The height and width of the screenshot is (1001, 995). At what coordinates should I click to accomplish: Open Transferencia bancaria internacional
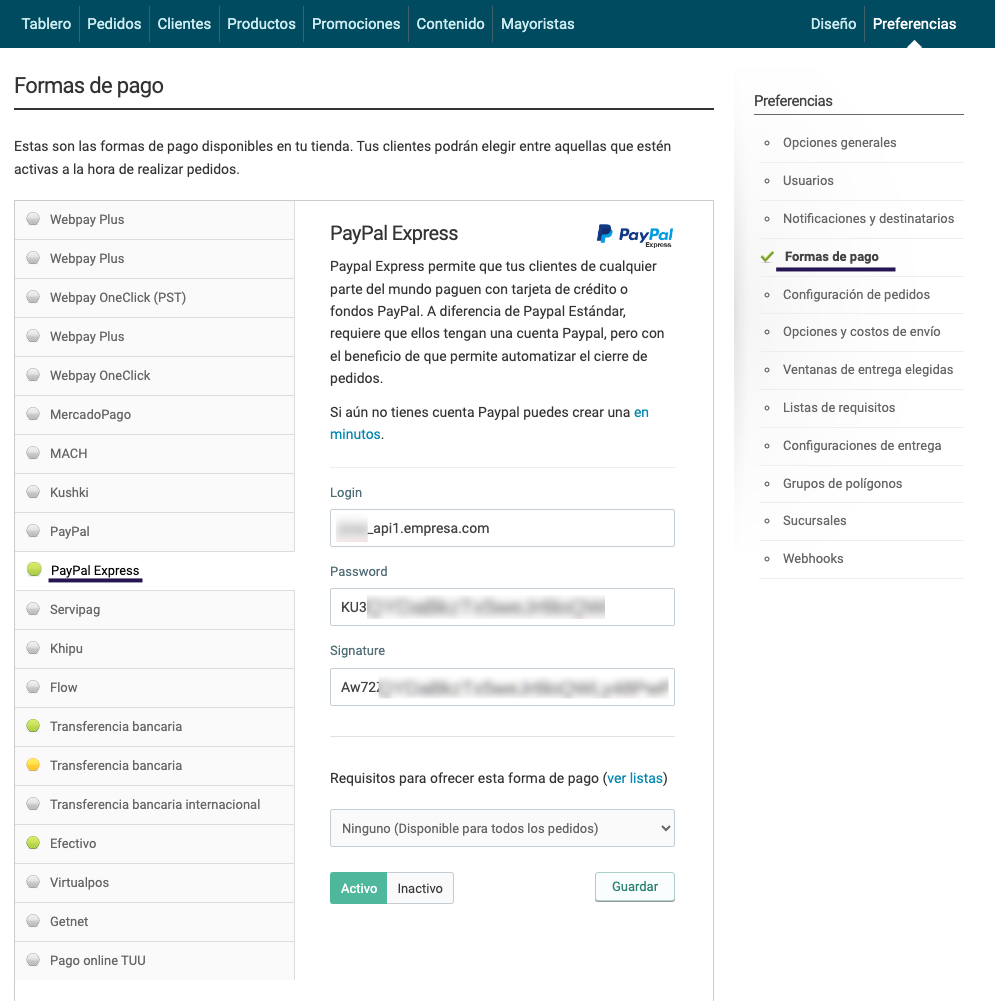154,804
